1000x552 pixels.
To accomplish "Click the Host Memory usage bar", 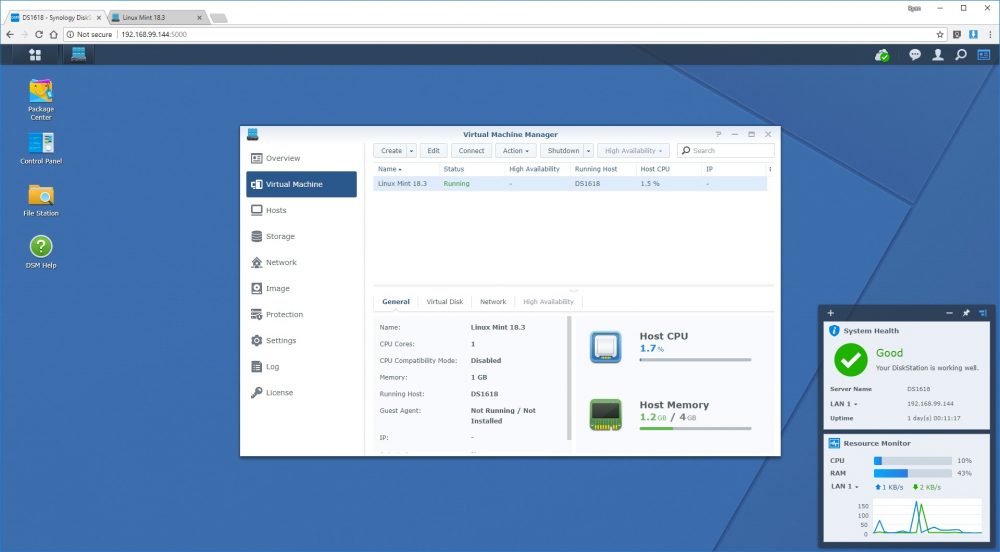I will pyautogui.click(x=695, y=428).
